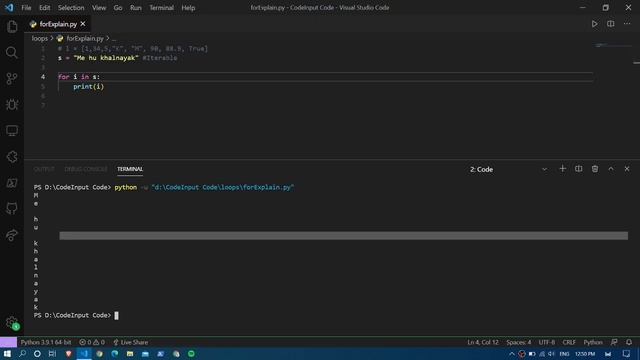Open the View menu
This screenshot has width=640, height=360.
(x=99, y=8)
